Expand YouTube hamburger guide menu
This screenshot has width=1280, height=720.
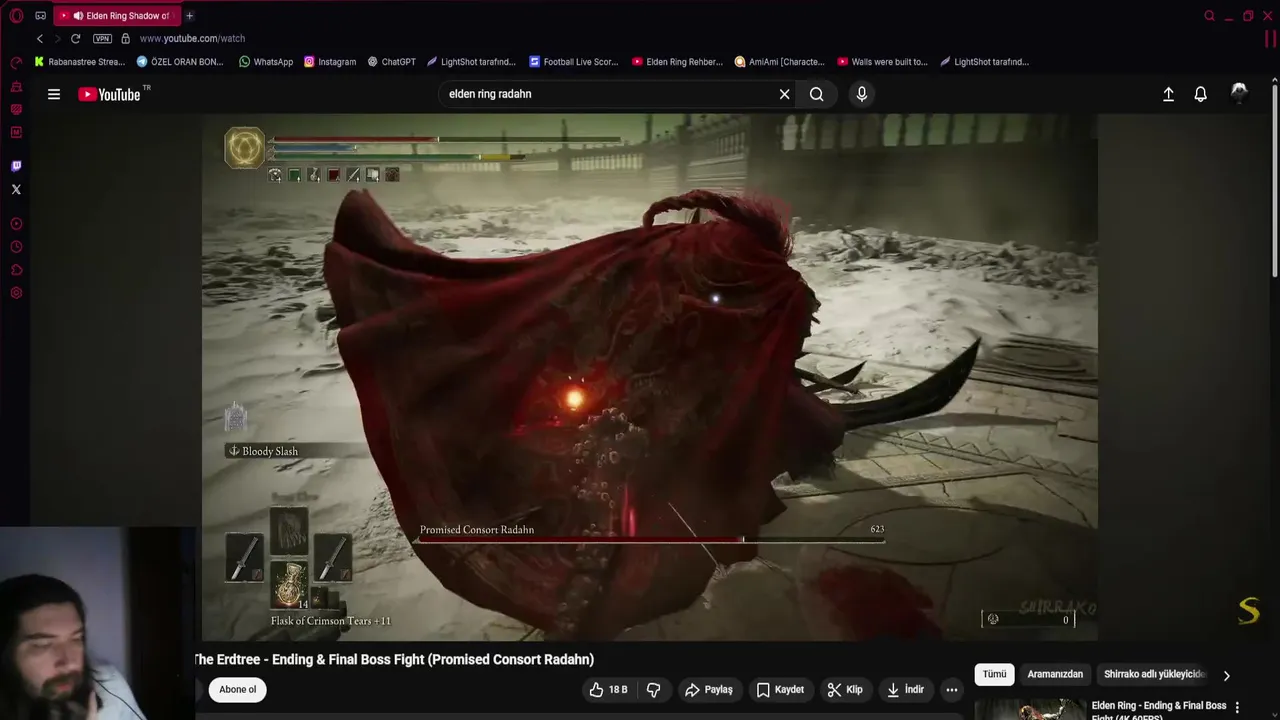pyautogui.click(x=54, y=94)
